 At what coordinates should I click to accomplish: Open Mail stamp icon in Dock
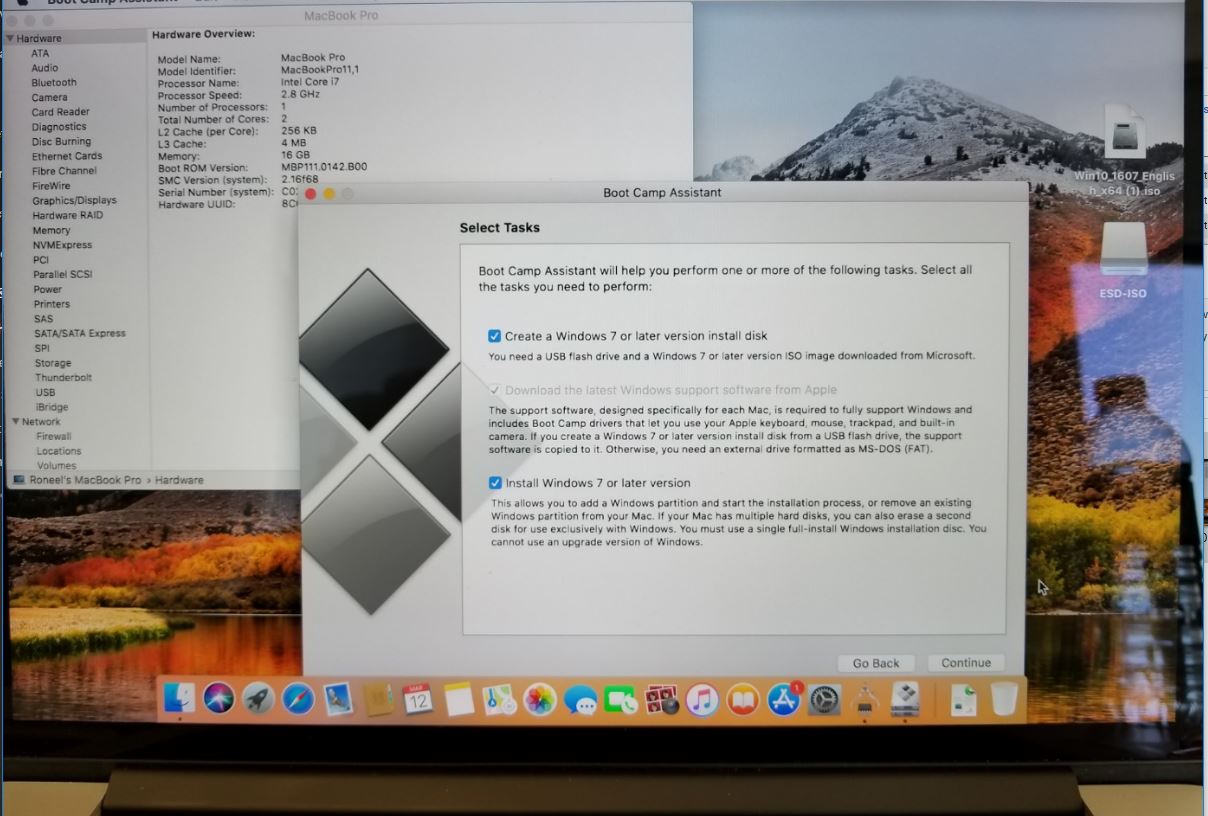click(x=338, y=699)
